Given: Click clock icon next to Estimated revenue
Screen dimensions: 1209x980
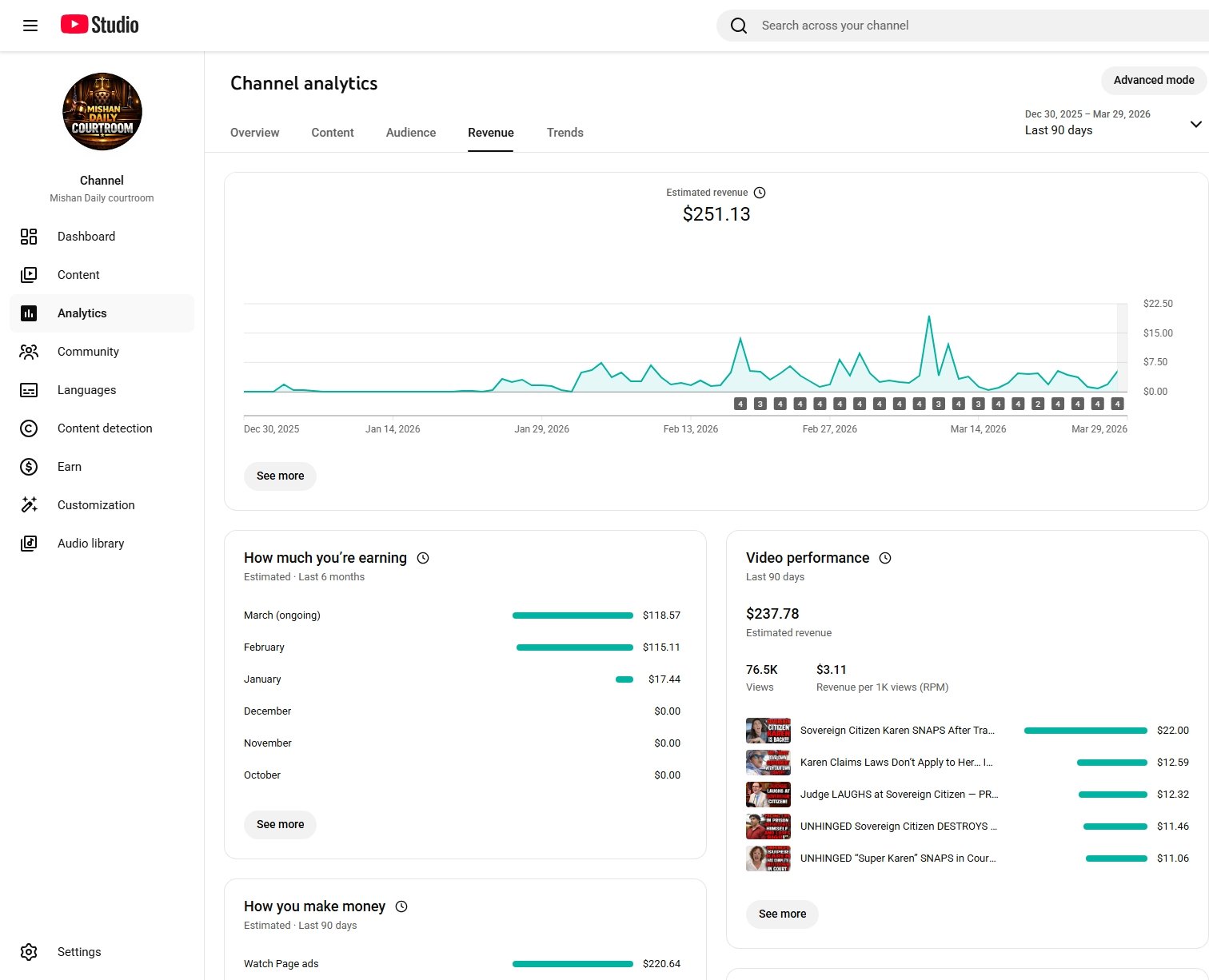Looking at the screenshot, I should (x=760, y=193).
